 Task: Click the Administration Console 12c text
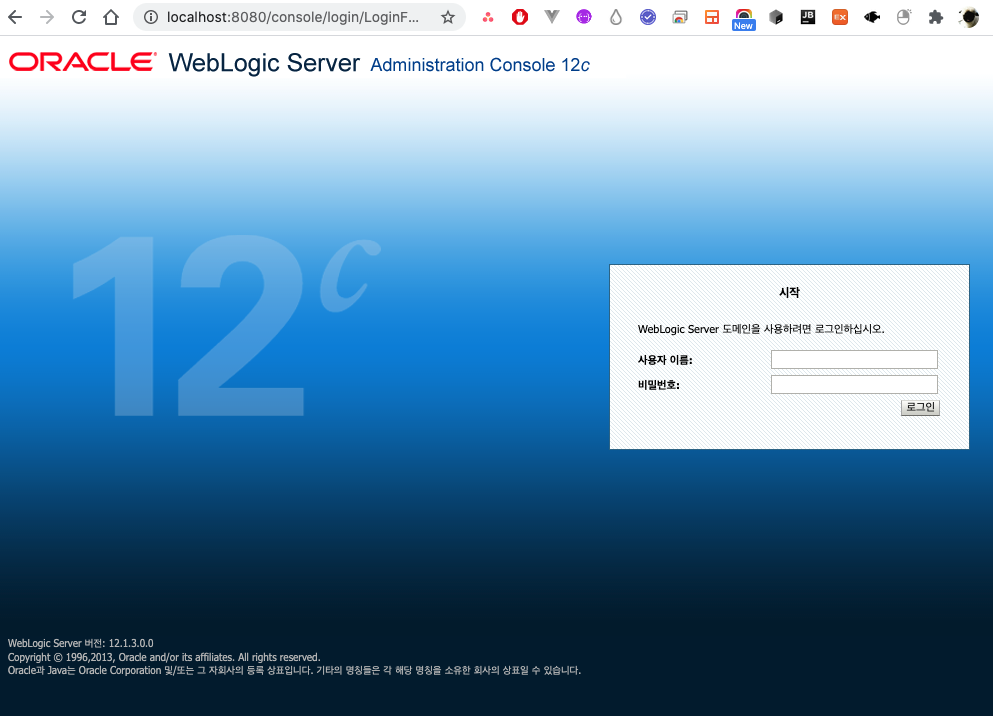point(480,65)
